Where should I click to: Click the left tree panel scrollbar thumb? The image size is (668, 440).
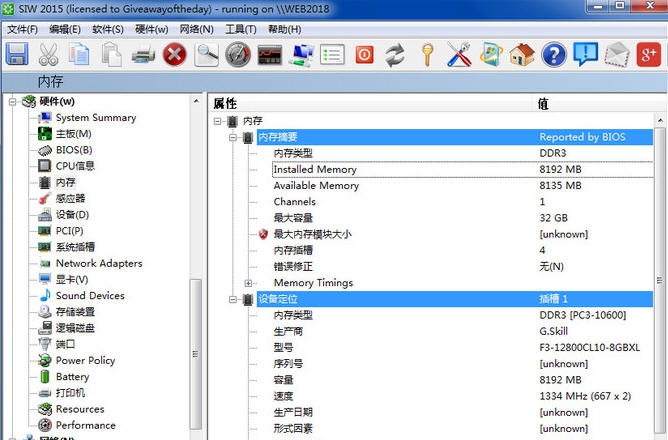coord(196,354)
